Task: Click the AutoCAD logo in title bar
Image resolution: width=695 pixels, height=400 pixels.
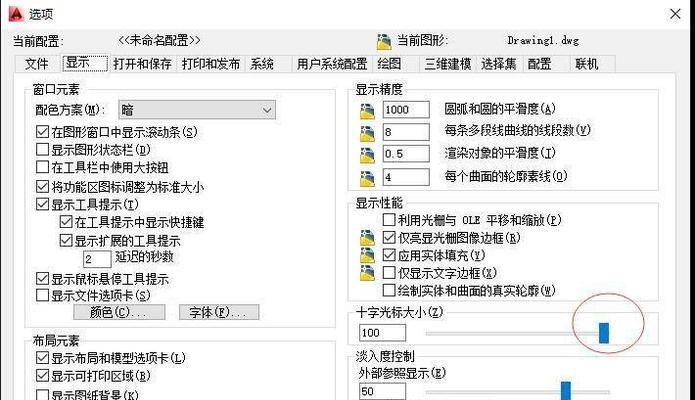Action: coord(15,14)
